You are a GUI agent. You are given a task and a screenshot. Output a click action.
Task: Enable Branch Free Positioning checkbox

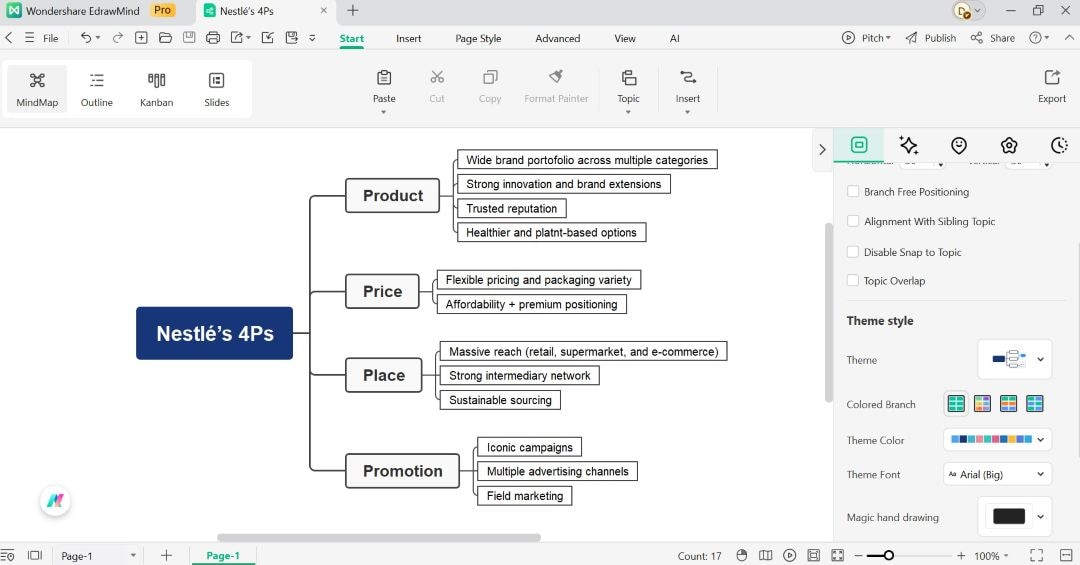(x=853, y=192)
